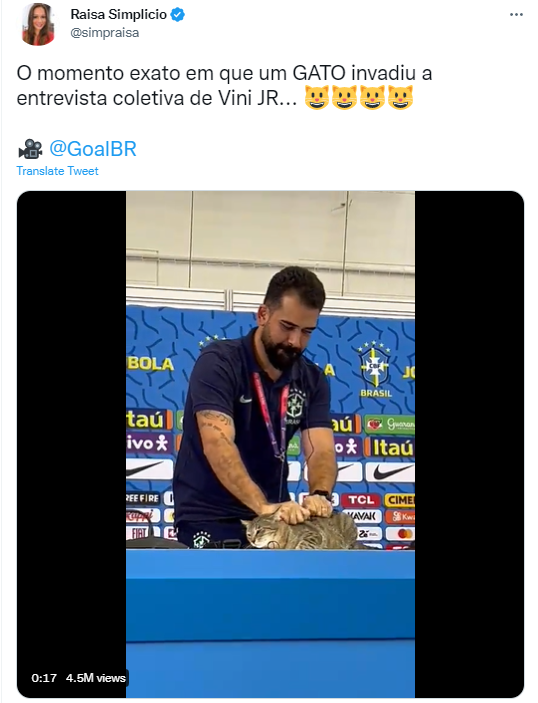Click the Mastercard logo on the backdrop
The image size is (538, 703).
(404, 534)
